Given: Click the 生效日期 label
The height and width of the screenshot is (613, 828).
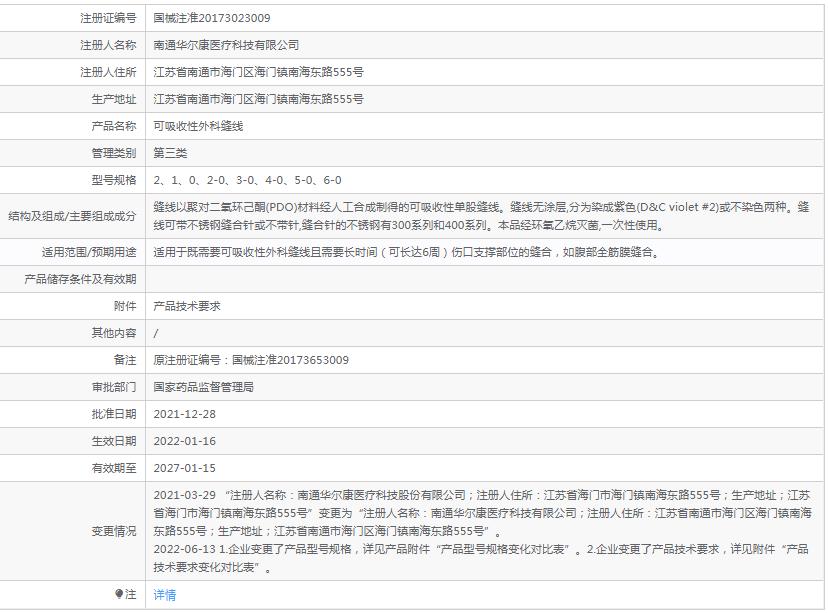Looking at the screenshot, I should click(x=114, y=441).
